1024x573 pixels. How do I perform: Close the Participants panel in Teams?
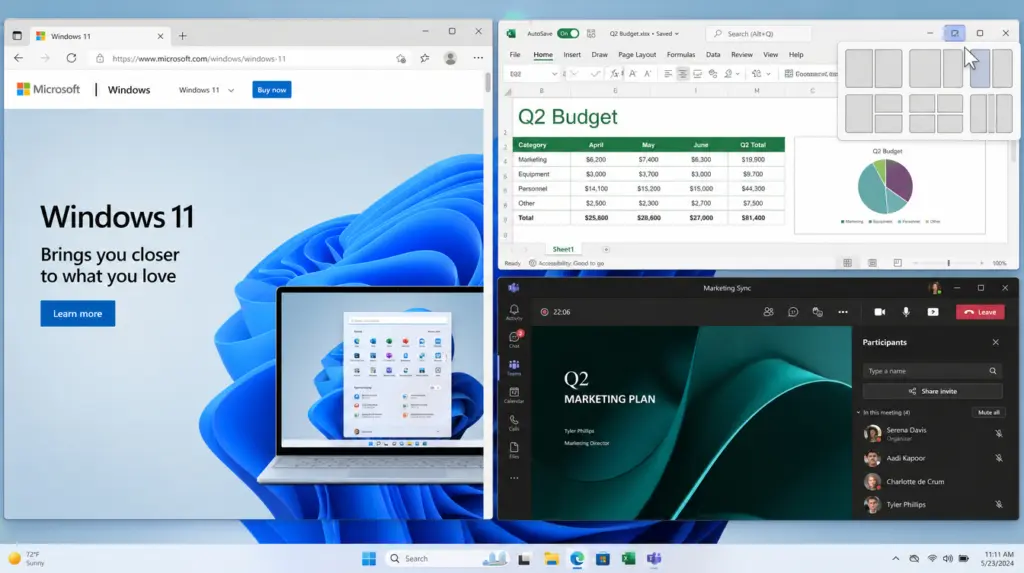pos(995,342)
